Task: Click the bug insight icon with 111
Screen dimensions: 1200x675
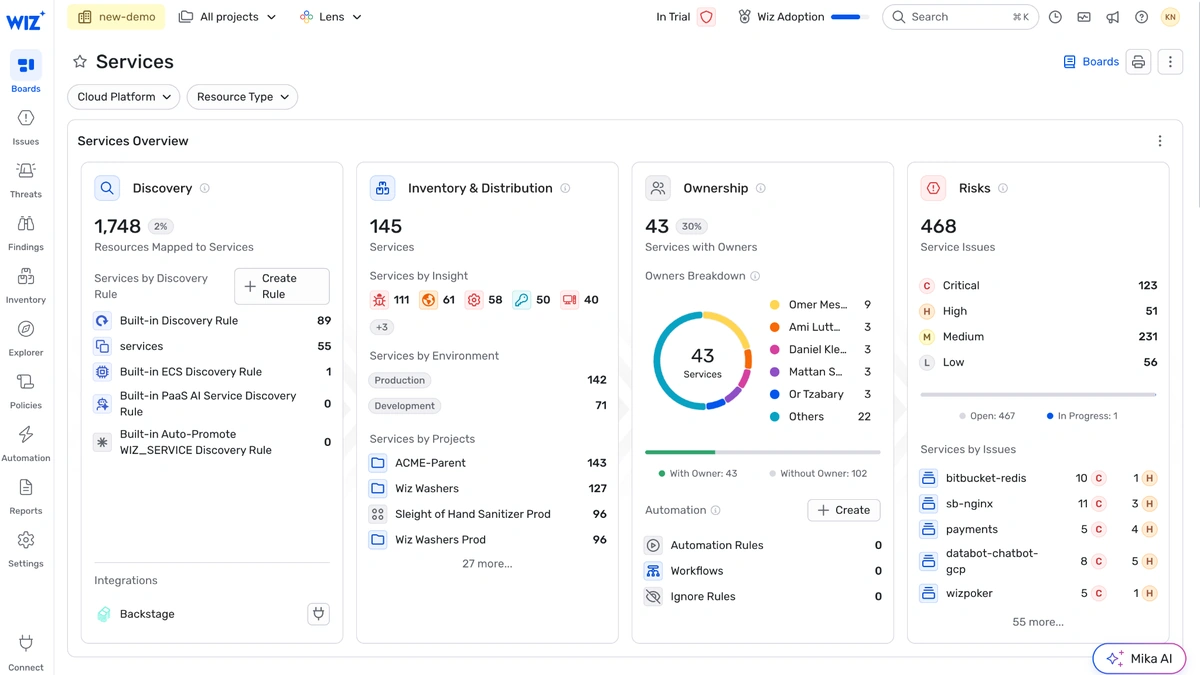Action: click(x=379, y=300)
